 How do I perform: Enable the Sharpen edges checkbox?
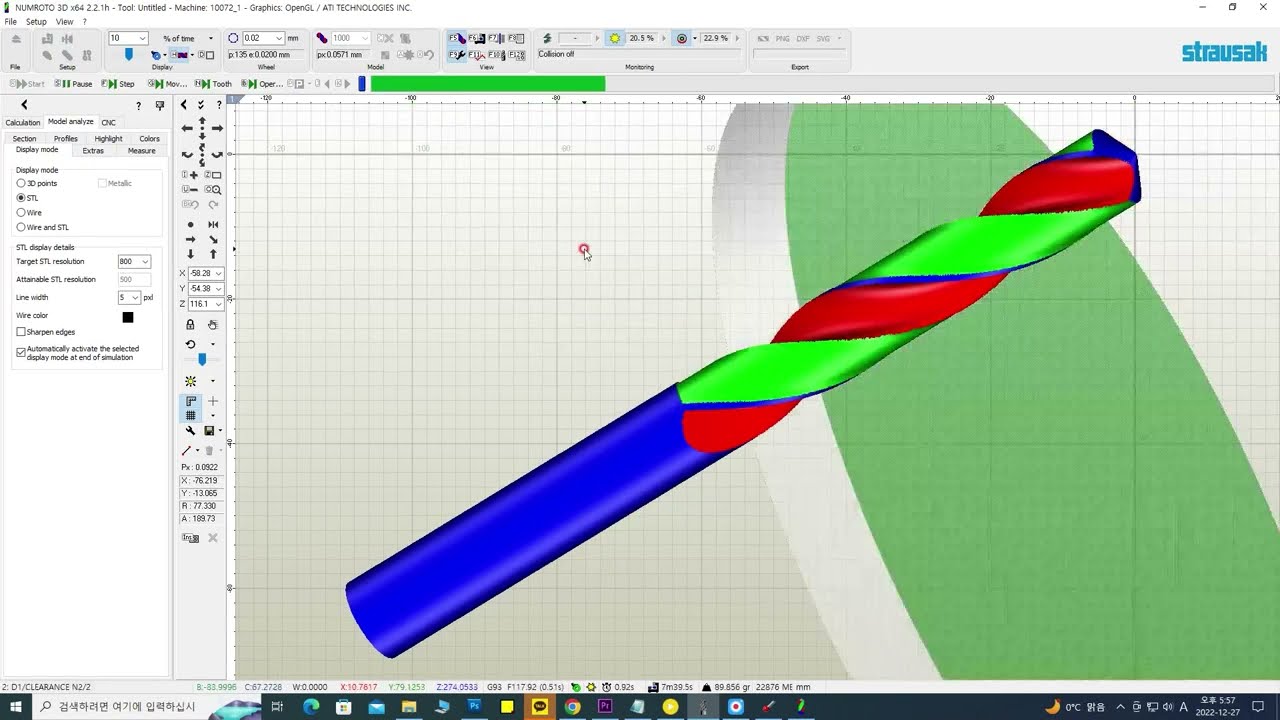click(21, 332)
